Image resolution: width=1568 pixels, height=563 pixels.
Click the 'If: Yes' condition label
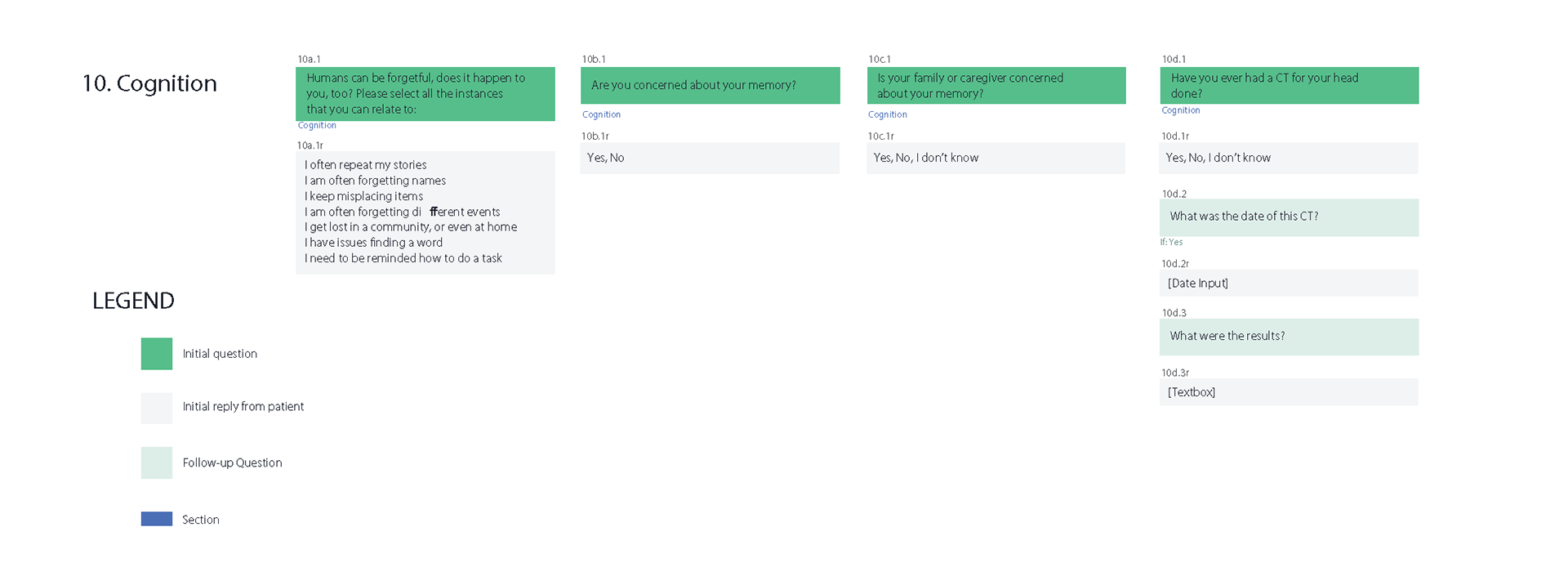pyautogui.click(x=1171, y=243)
